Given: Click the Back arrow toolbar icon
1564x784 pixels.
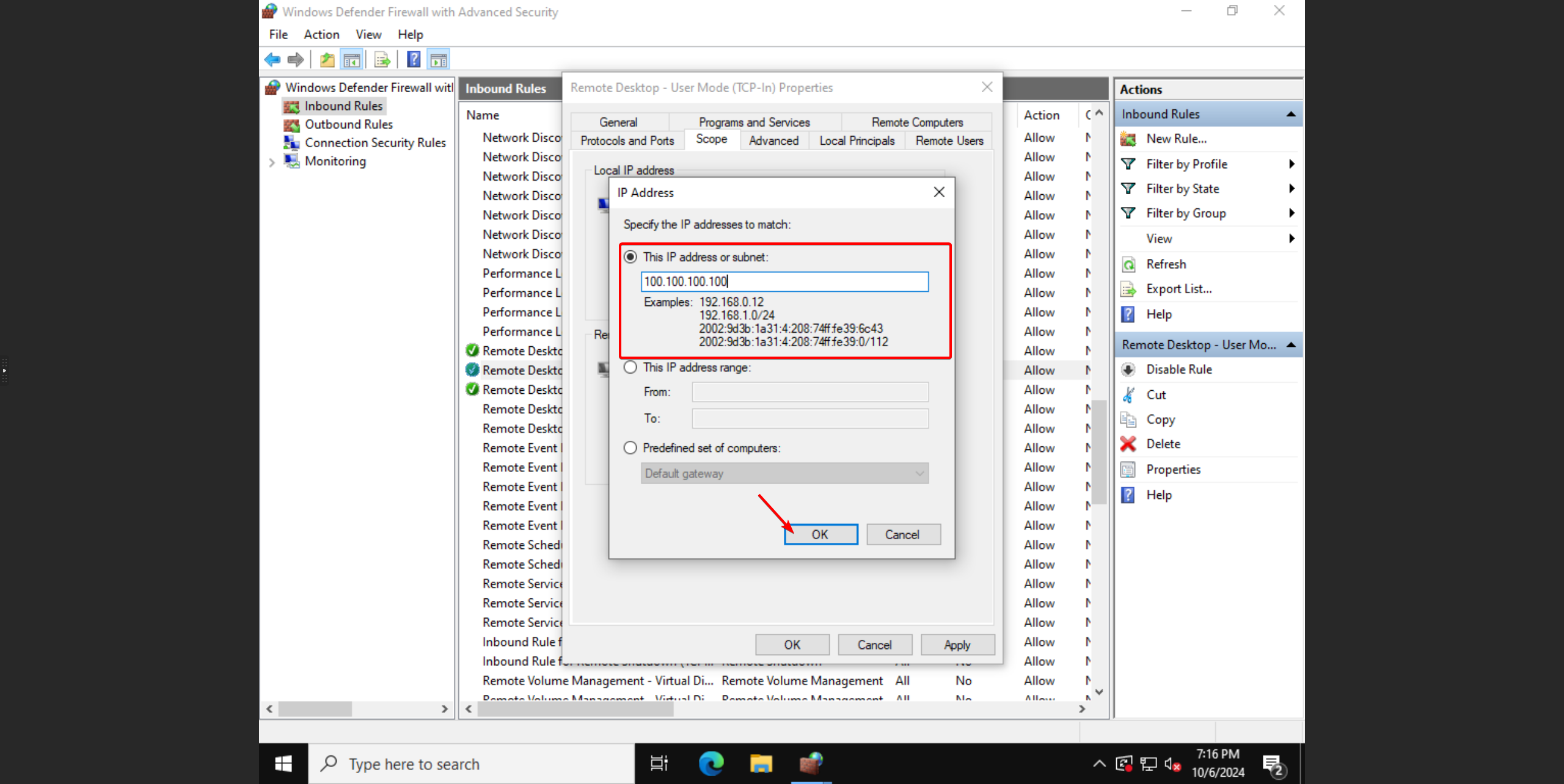Looking at the screenshot, I should tap(272, 60).
